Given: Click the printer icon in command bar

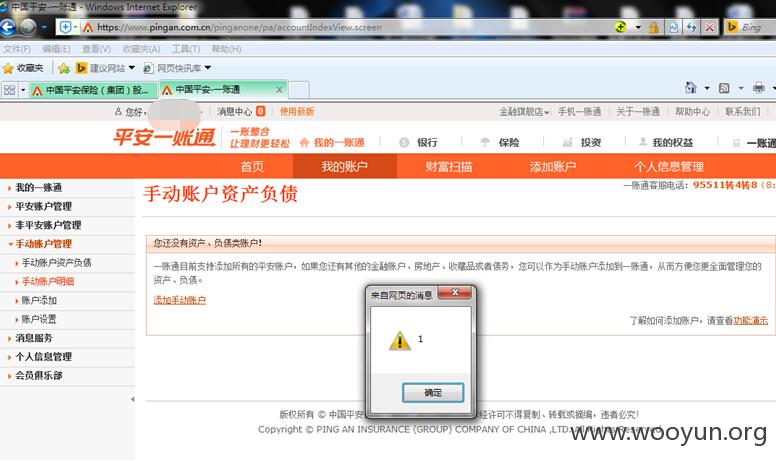Looking at the screenshot, I should [x=758, y=88].
